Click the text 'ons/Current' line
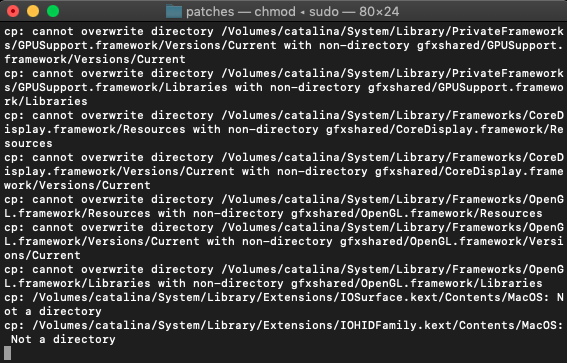 coord(42,255)
